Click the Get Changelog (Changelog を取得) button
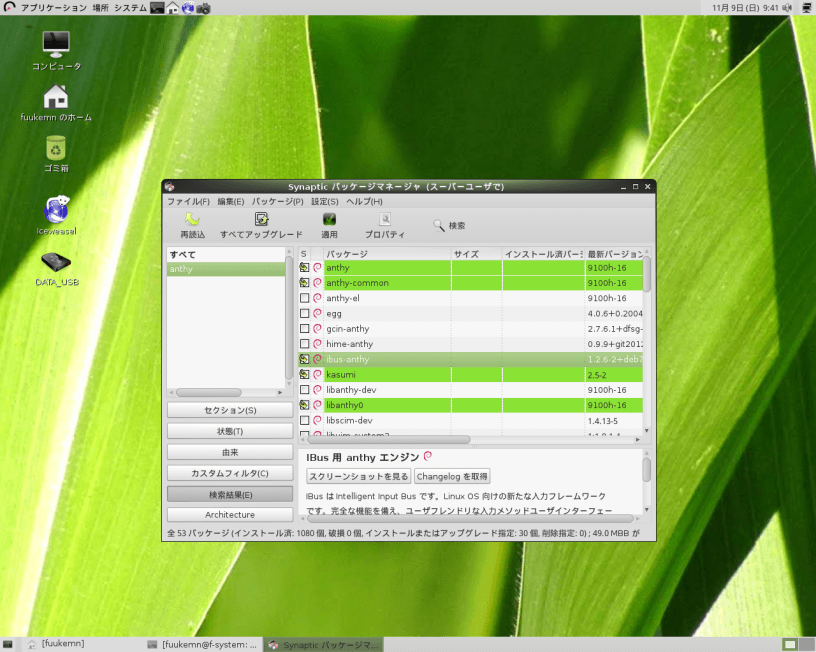Screen dimensions: 816x652 point(452,476)
